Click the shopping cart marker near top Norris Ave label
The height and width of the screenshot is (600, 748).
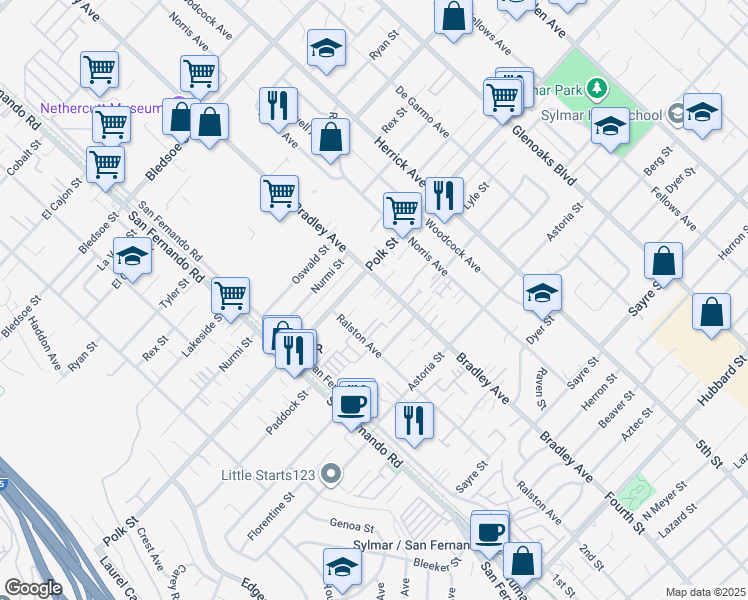199,74
